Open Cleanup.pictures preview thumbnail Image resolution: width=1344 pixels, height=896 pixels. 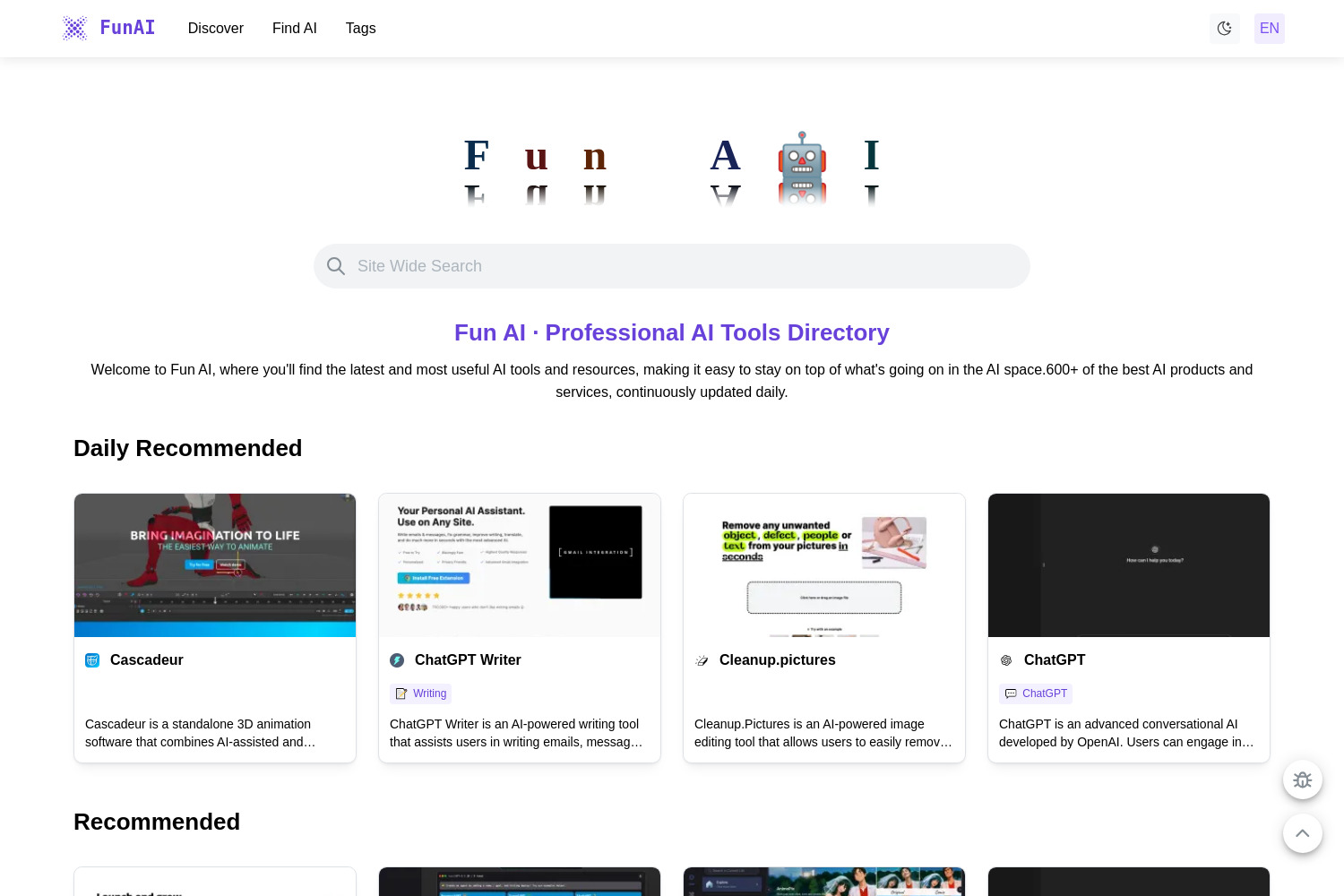(x=824, y=565)
